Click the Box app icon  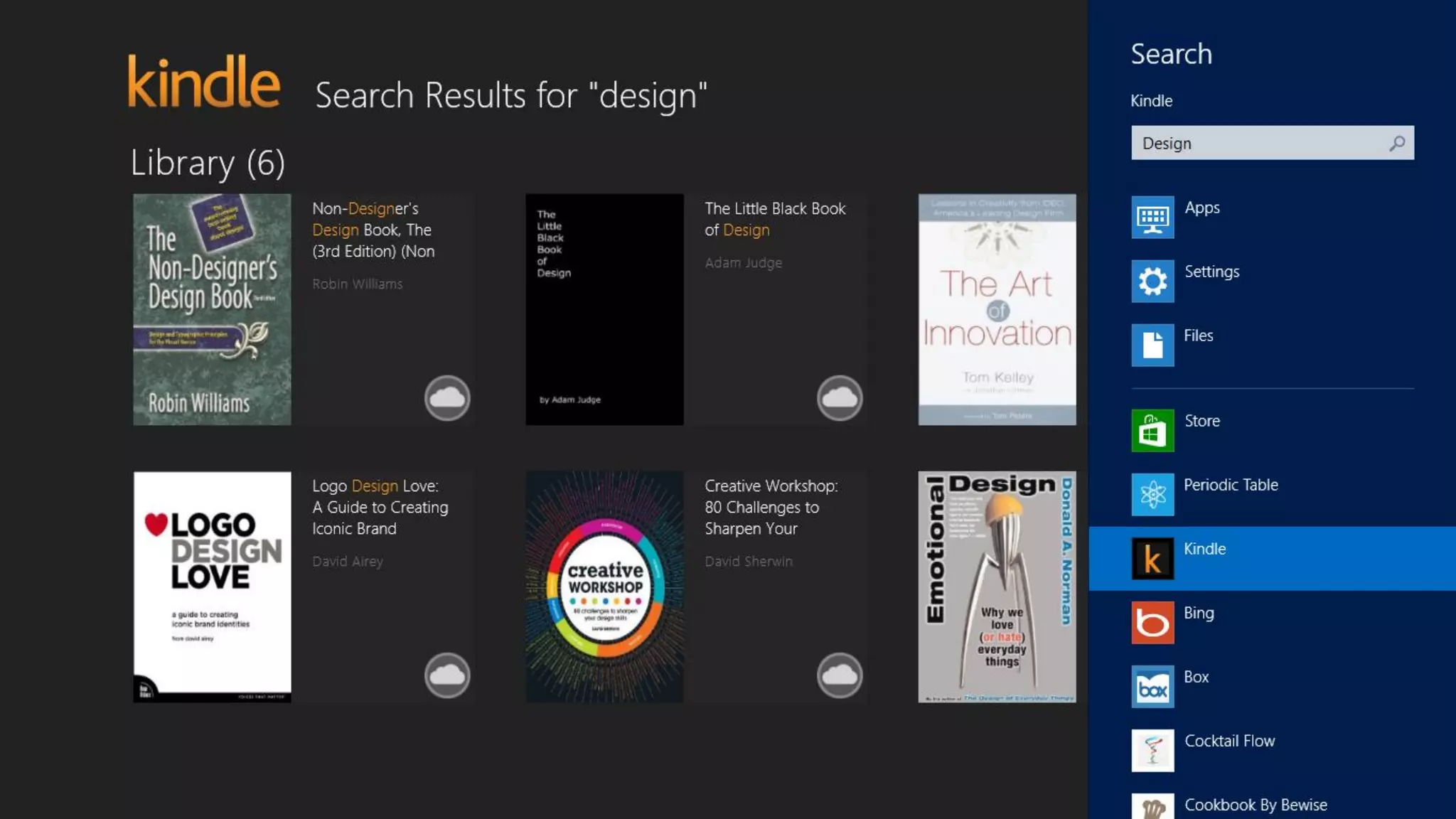tap(1152, 686)
